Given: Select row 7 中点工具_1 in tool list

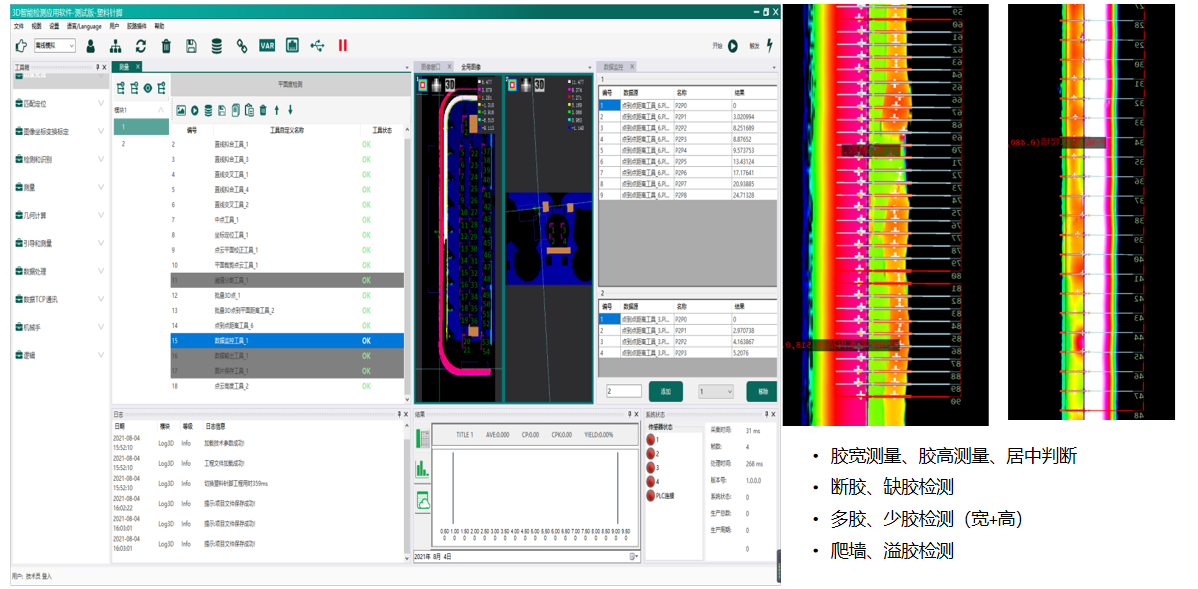Looking at the screenshot, I should point(287,219).
